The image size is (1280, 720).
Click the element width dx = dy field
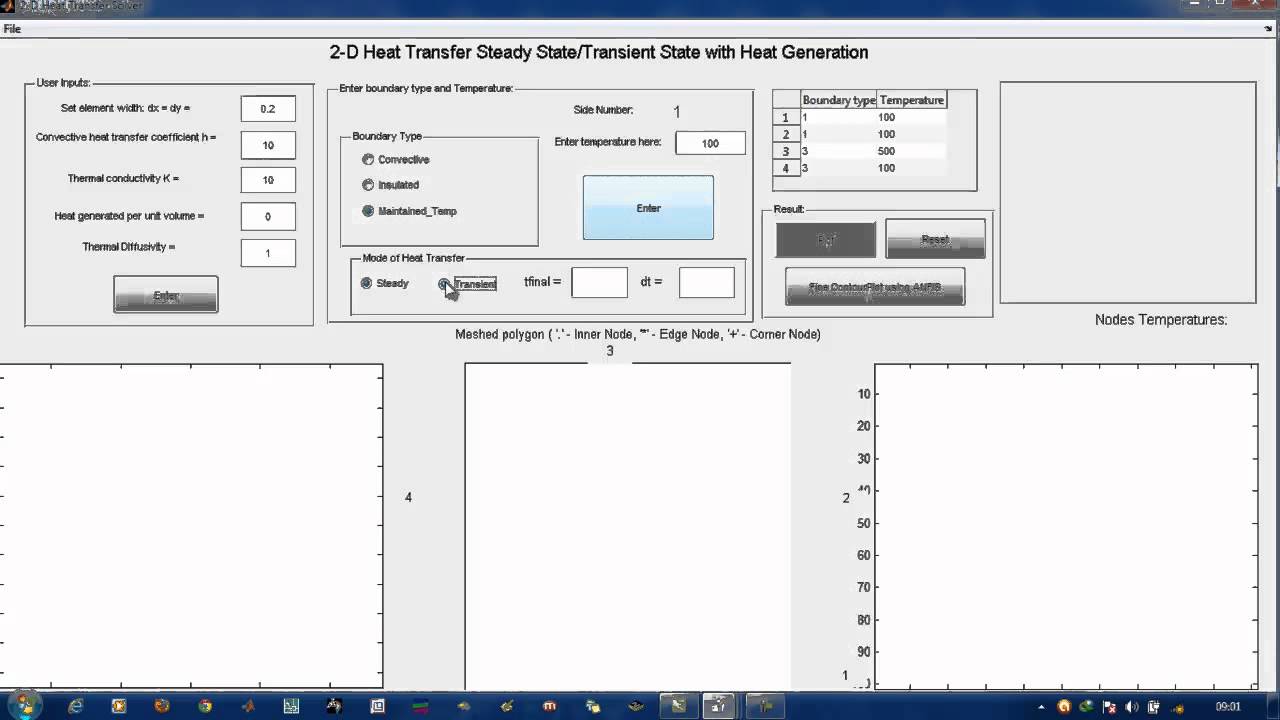268,108
